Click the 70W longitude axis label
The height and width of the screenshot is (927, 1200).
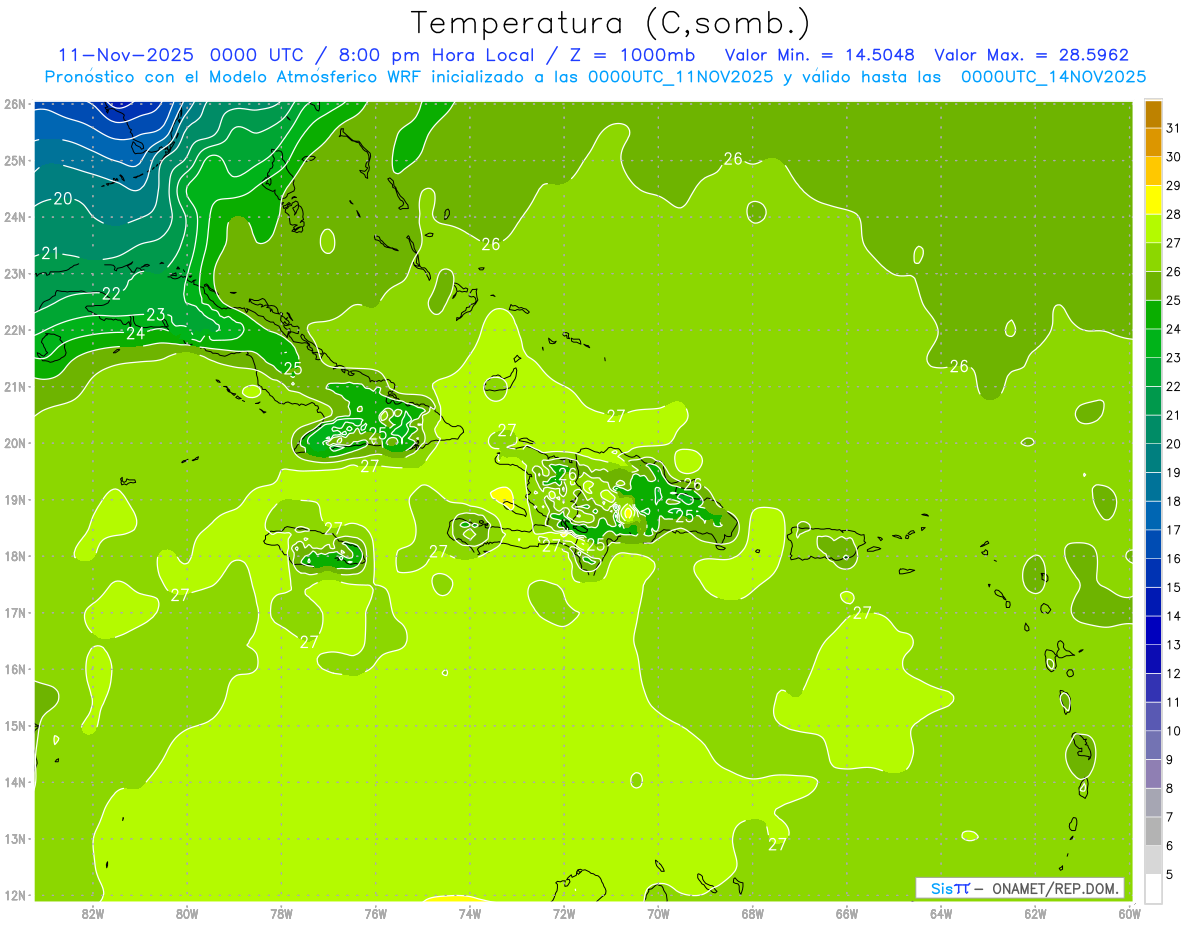pyautogui.click(x=658, y=912)
